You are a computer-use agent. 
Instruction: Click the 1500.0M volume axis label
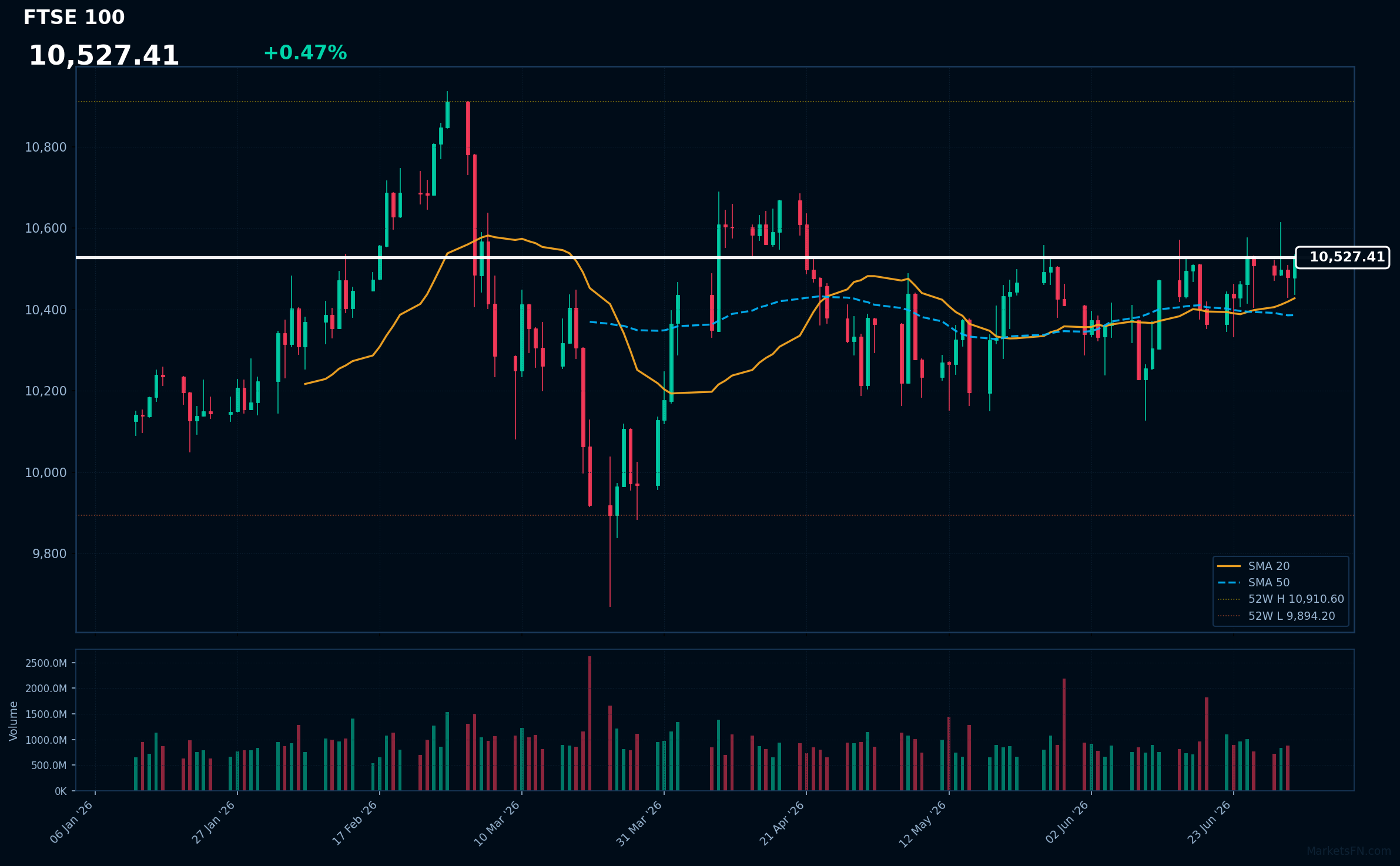(46, 714)
